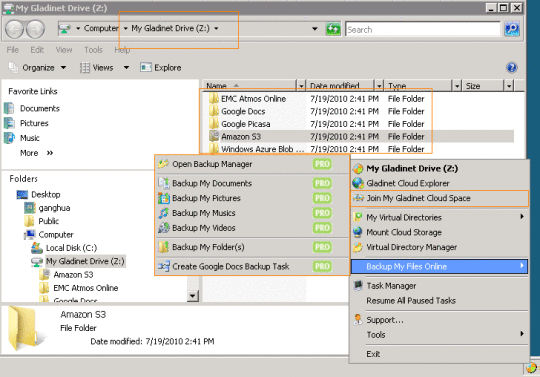This screenshot has height=377, width=540.
Task: Click the Mount Cloud Storage globe icon
Action: (358, 232)
